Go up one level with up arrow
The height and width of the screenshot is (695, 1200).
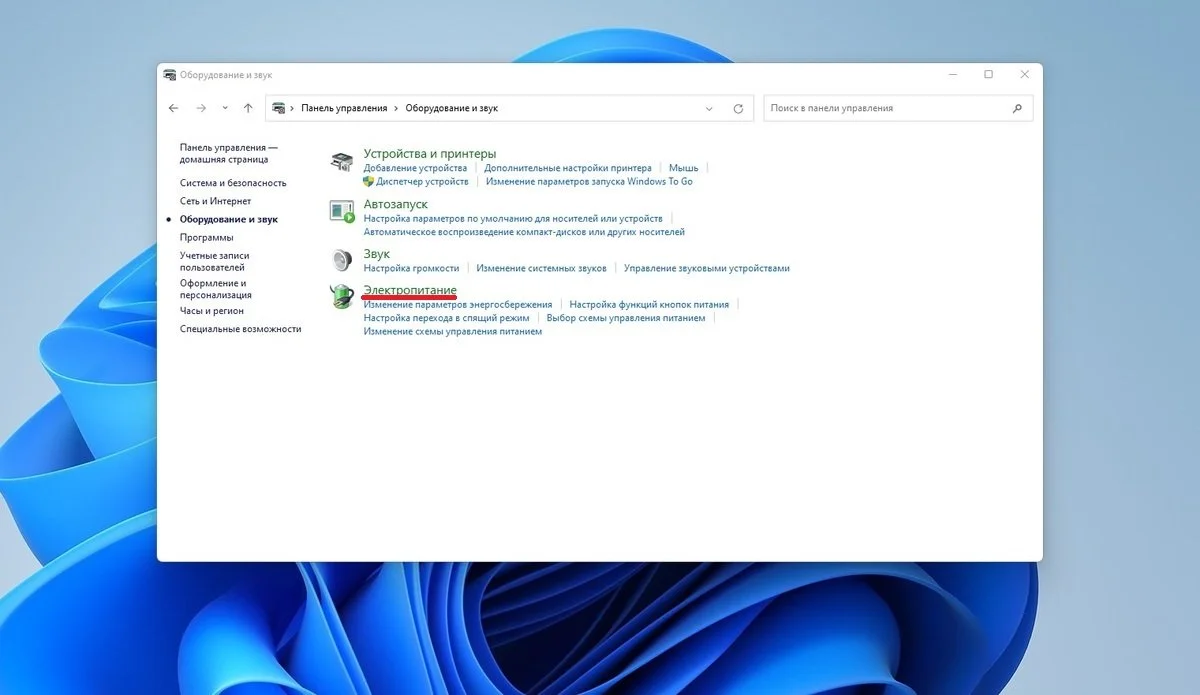click(x=248, y=108)
